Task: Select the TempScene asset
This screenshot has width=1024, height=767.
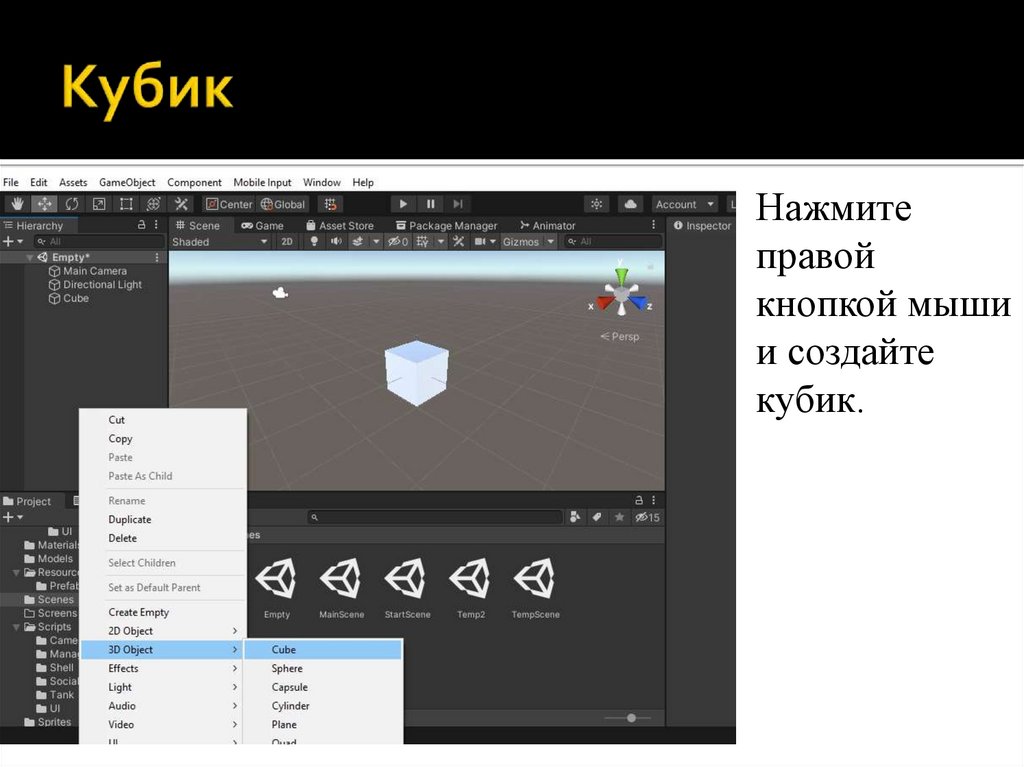Action: 536,588
